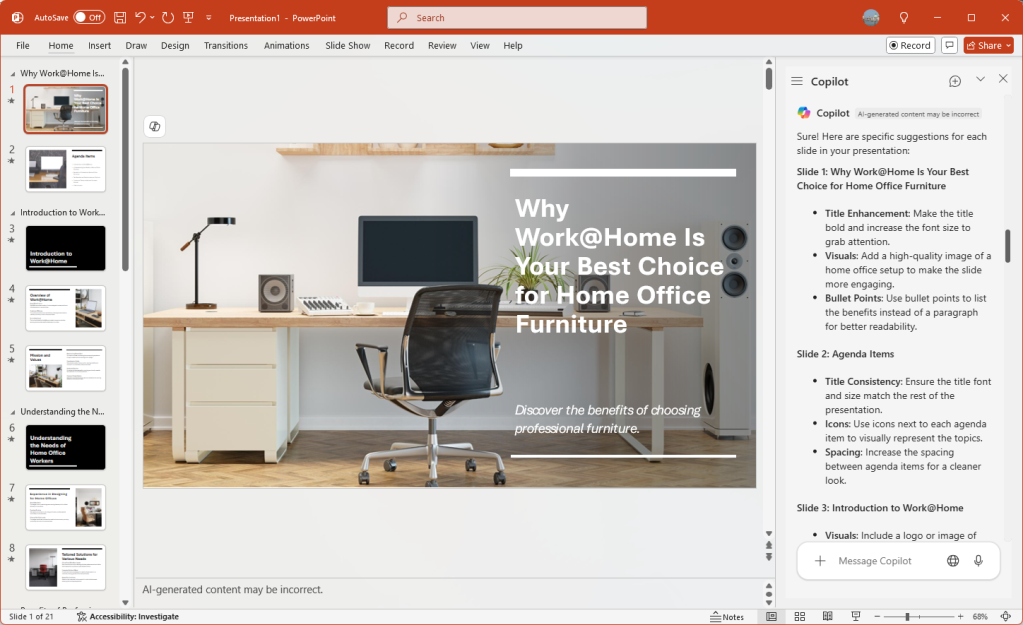Collapse the 'Understanding the N...' section
1023x625 pixels.
click(x=12, y=412)
